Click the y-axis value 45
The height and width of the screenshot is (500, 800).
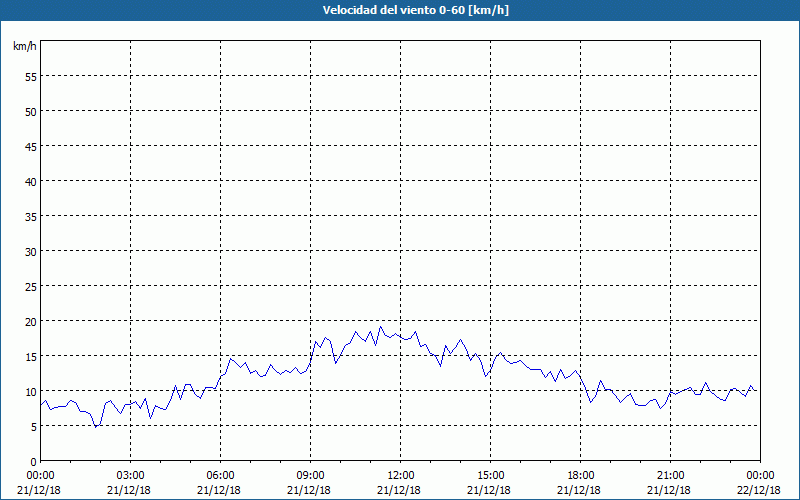point(31,146)
